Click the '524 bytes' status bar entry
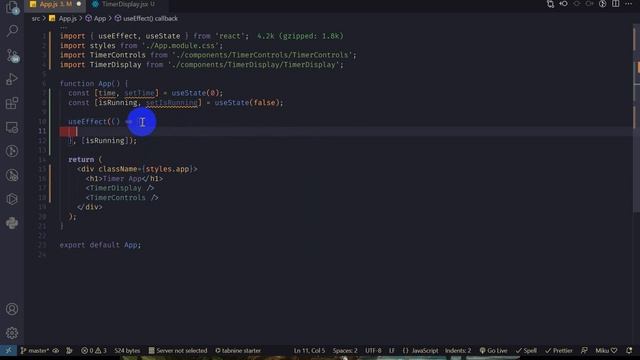This screenshot has height=360, width=640. pyautogui.click(x=127, y=351)
